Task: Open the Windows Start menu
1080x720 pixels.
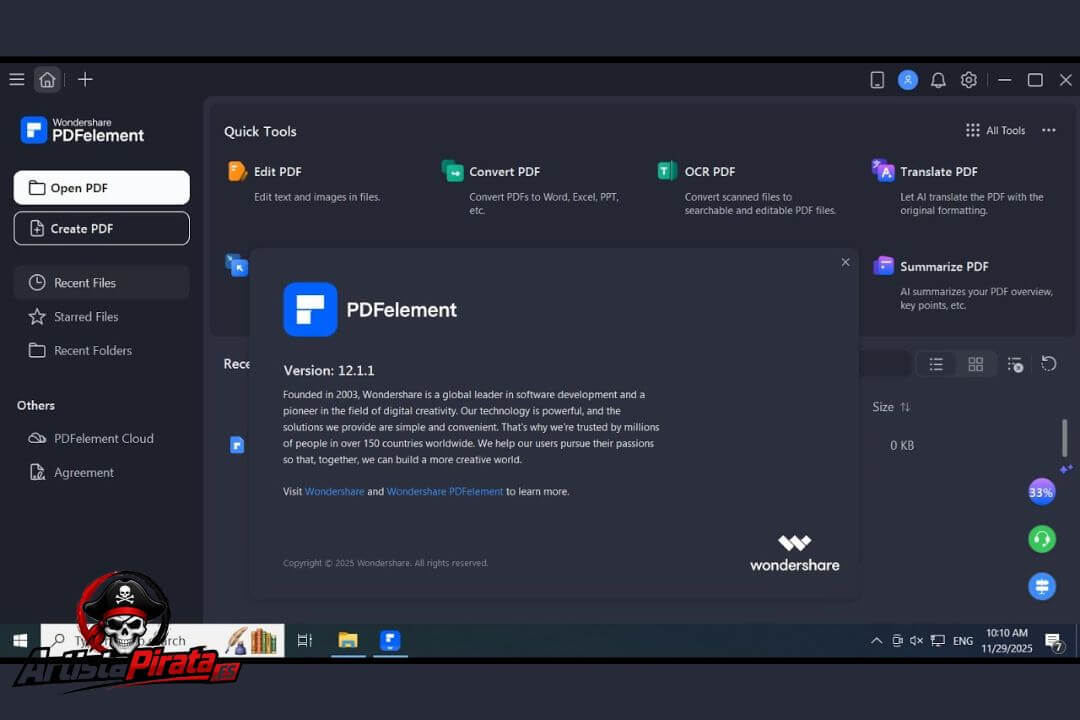Action: 20,641
